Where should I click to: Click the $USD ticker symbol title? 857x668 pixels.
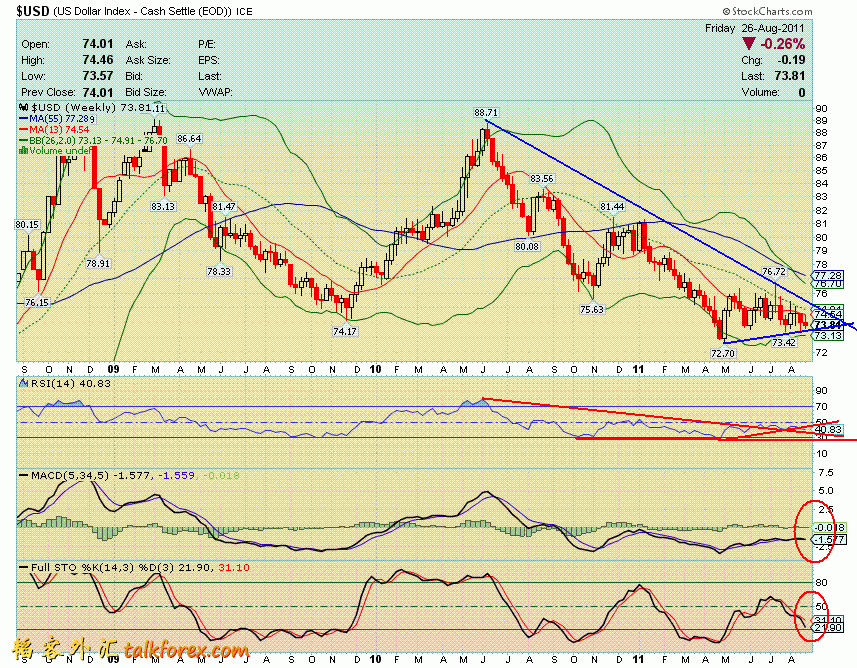pyautogui.click(x=33, y=10)
